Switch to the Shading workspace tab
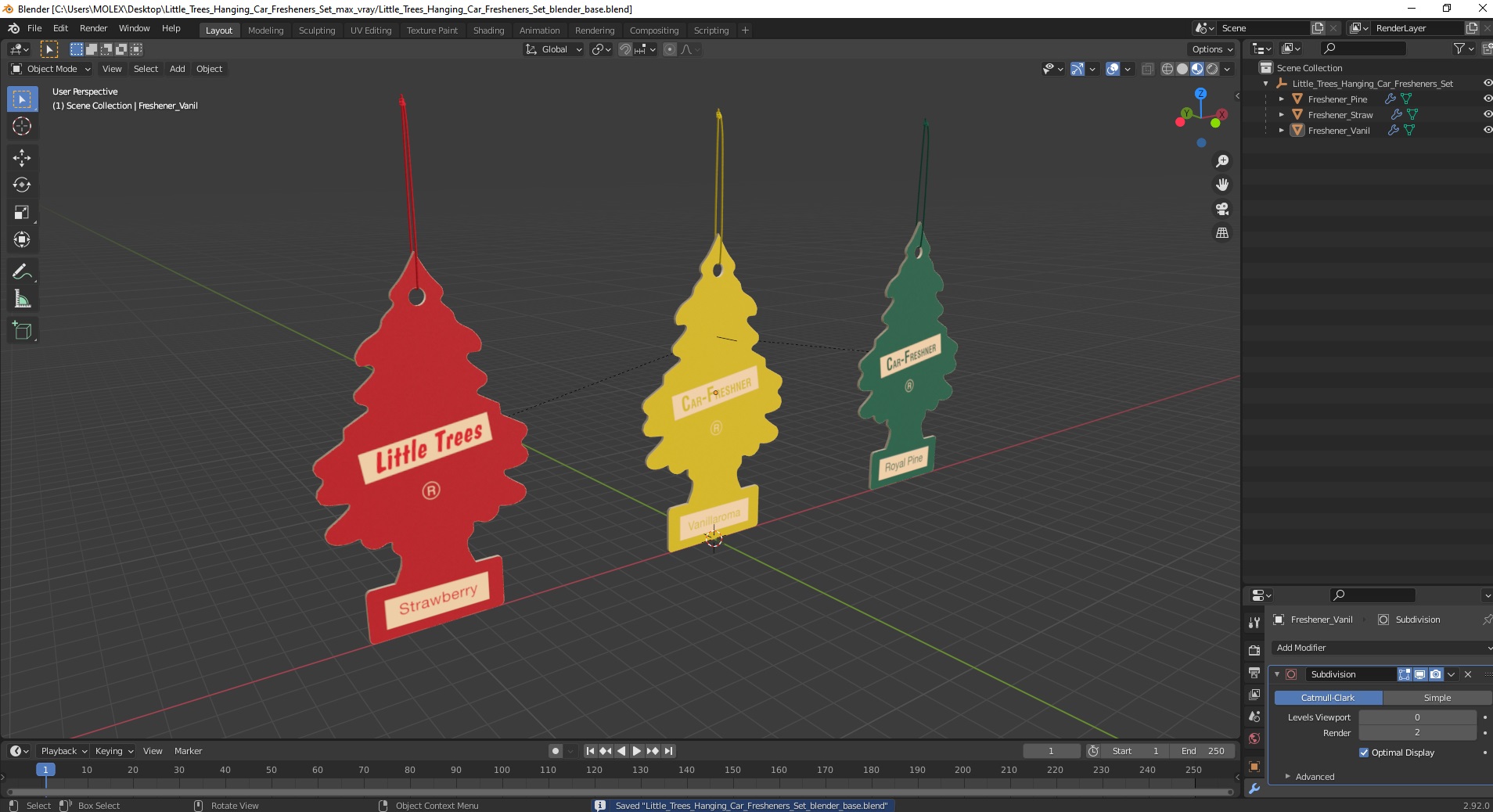The width and height of the screenshot is (1493, 812). [x=488, y=31]
